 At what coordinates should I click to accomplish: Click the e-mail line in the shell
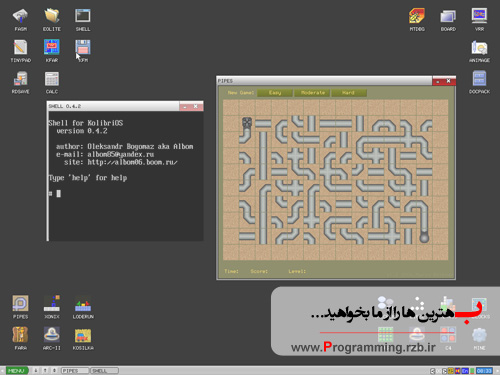pos(105,154)
